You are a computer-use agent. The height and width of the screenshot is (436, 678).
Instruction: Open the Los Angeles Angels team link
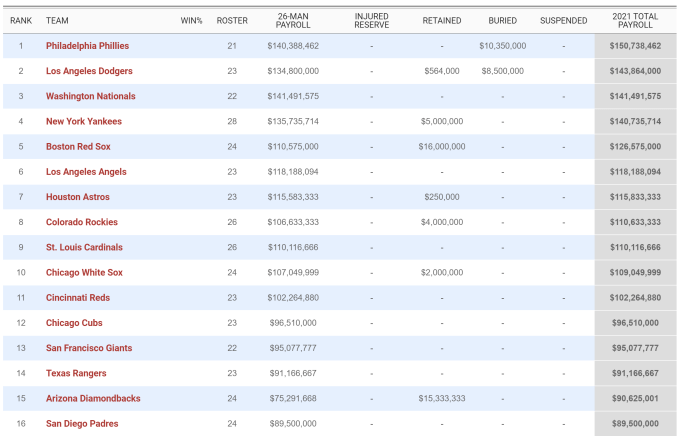pos(86,172)
